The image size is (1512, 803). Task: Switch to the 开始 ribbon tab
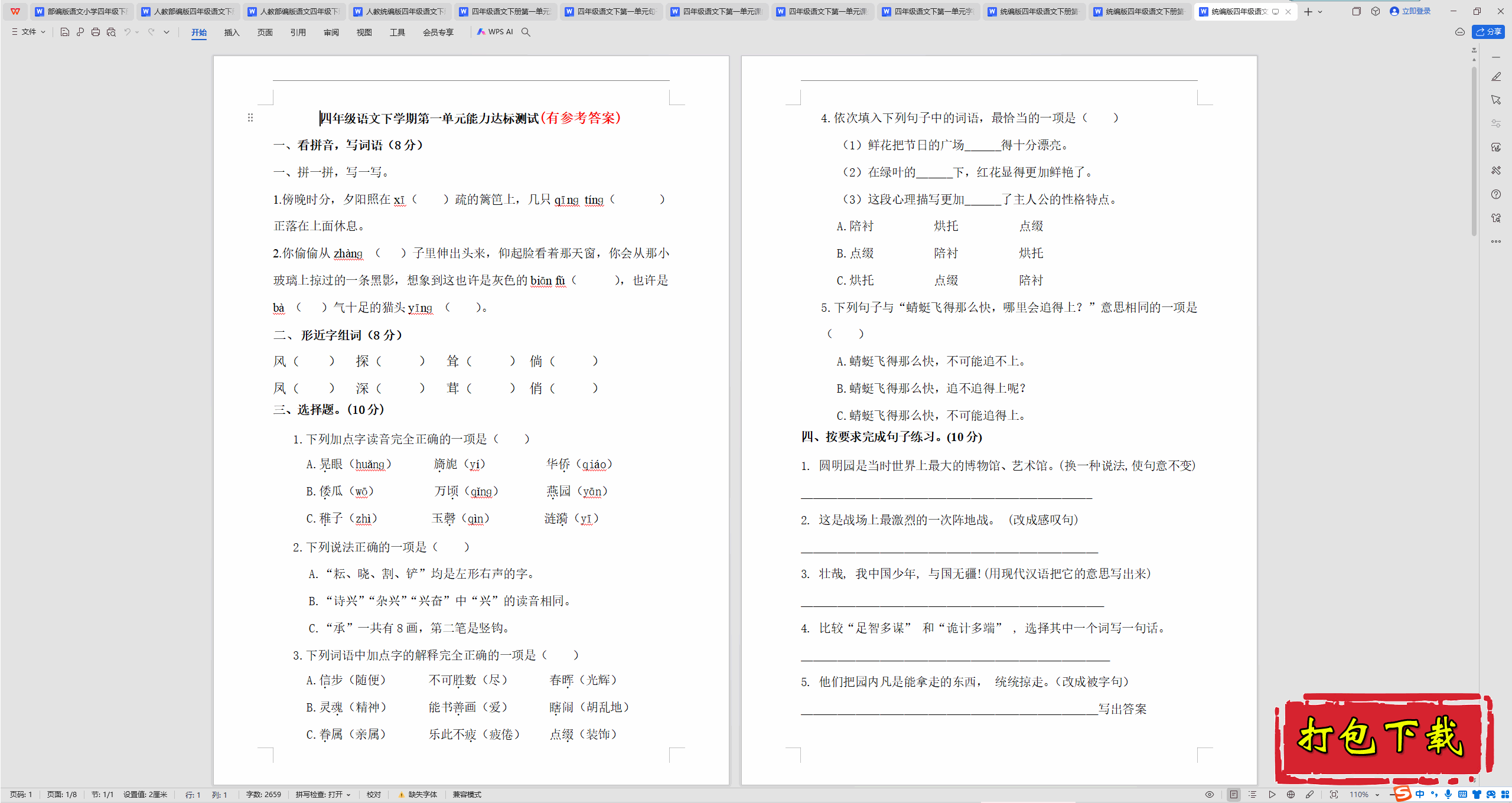[x=199, y=32]
